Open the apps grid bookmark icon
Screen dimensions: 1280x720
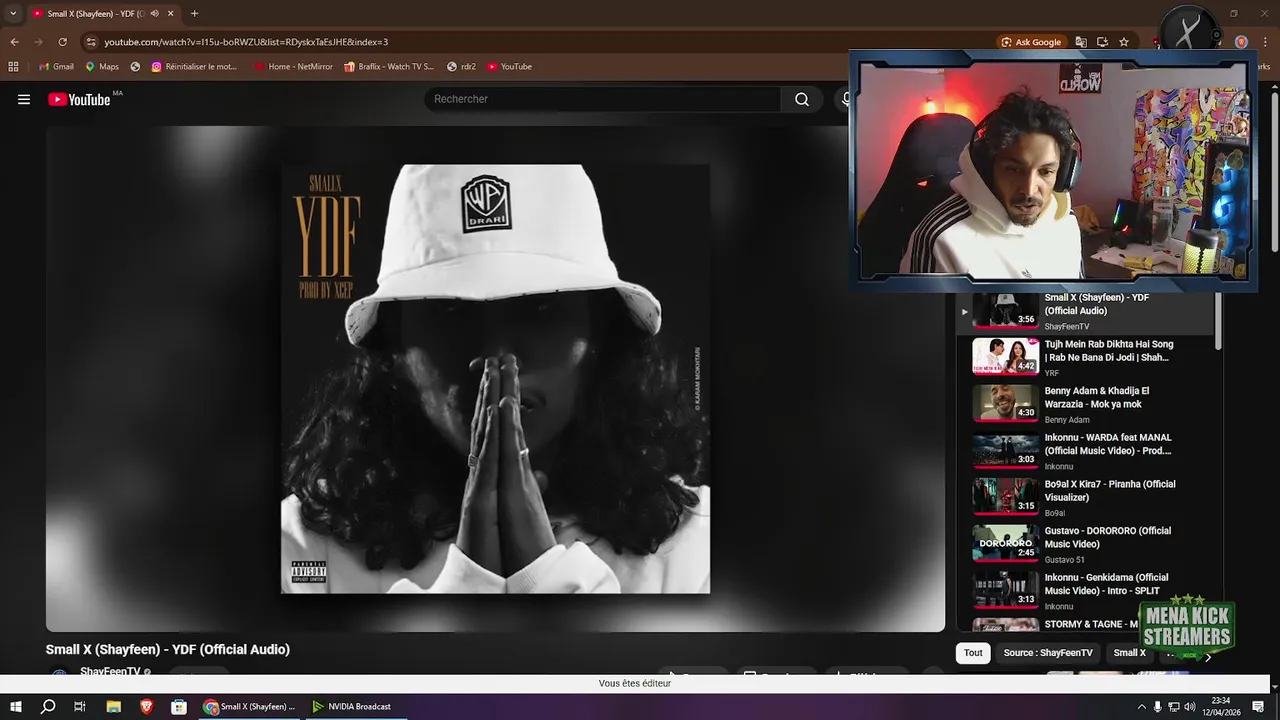[13, 67]
